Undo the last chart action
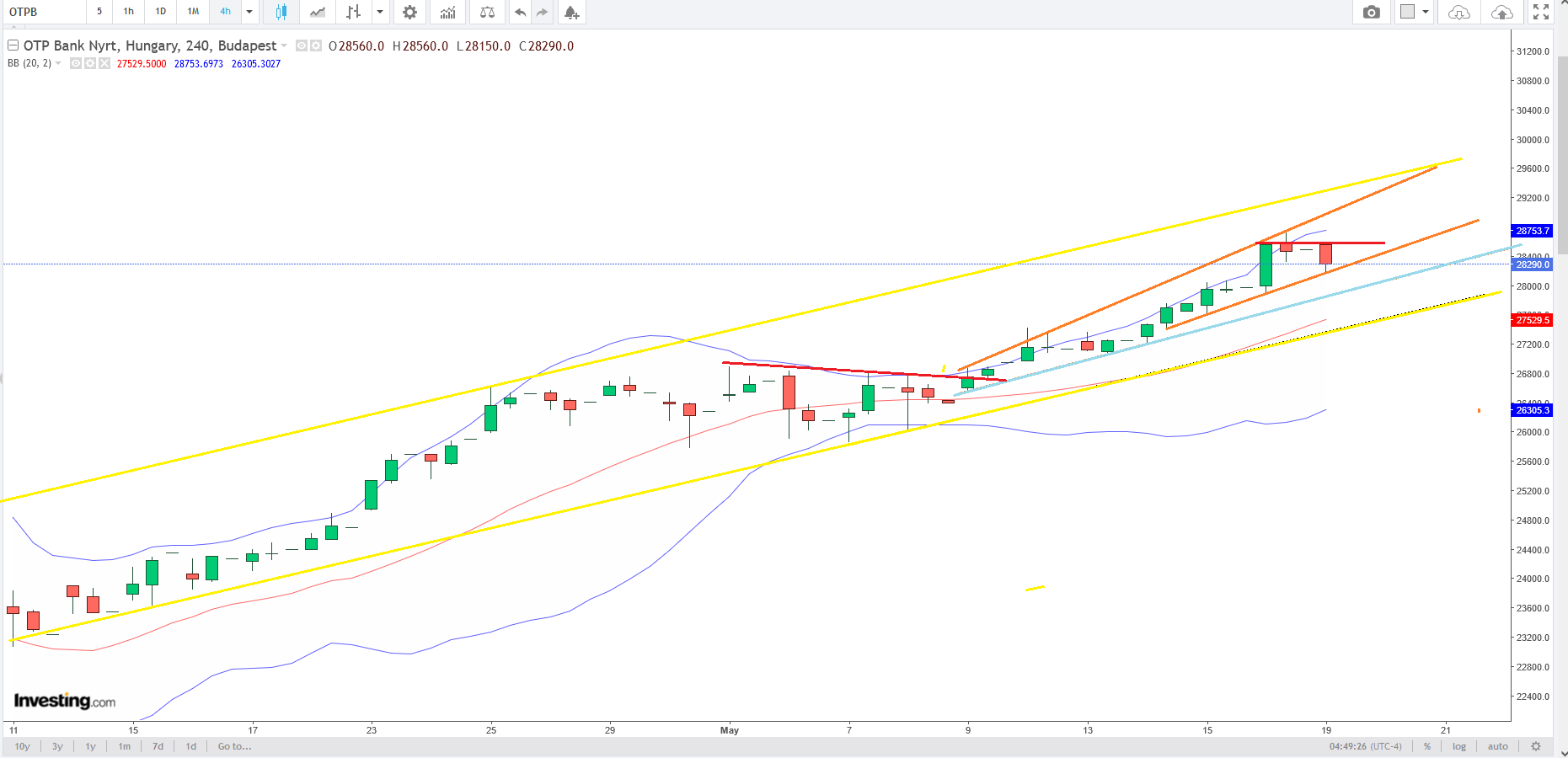The height and width of the screenshot is (758, 1568). pos(520,12)
